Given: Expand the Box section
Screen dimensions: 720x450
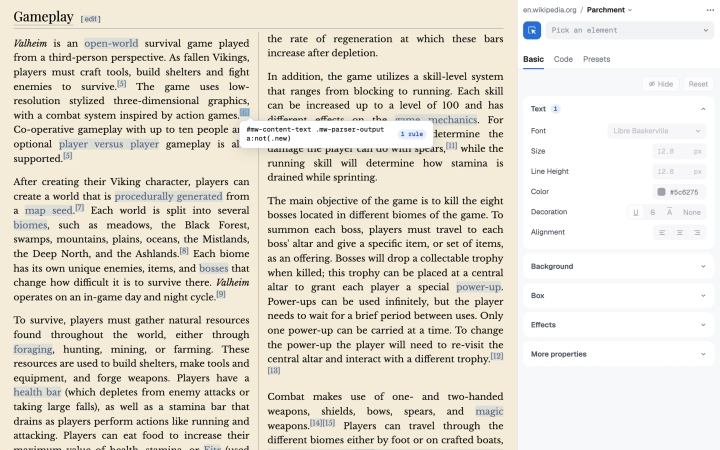Looking at the screenshot, I should (x=618, y=296).
